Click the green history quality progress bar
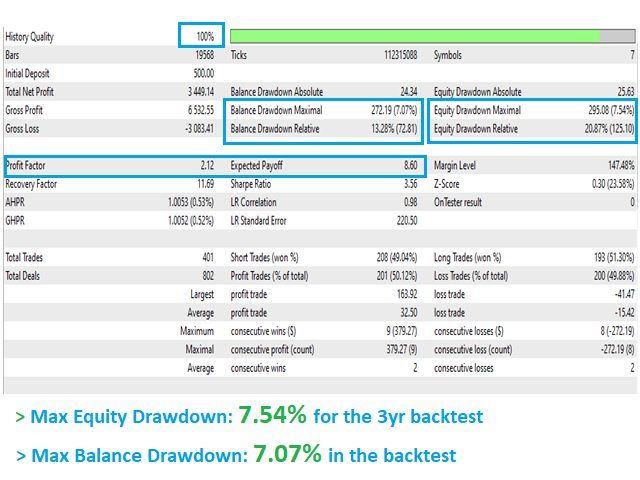This screenshot has width=640, height=480. pos(433,36)
